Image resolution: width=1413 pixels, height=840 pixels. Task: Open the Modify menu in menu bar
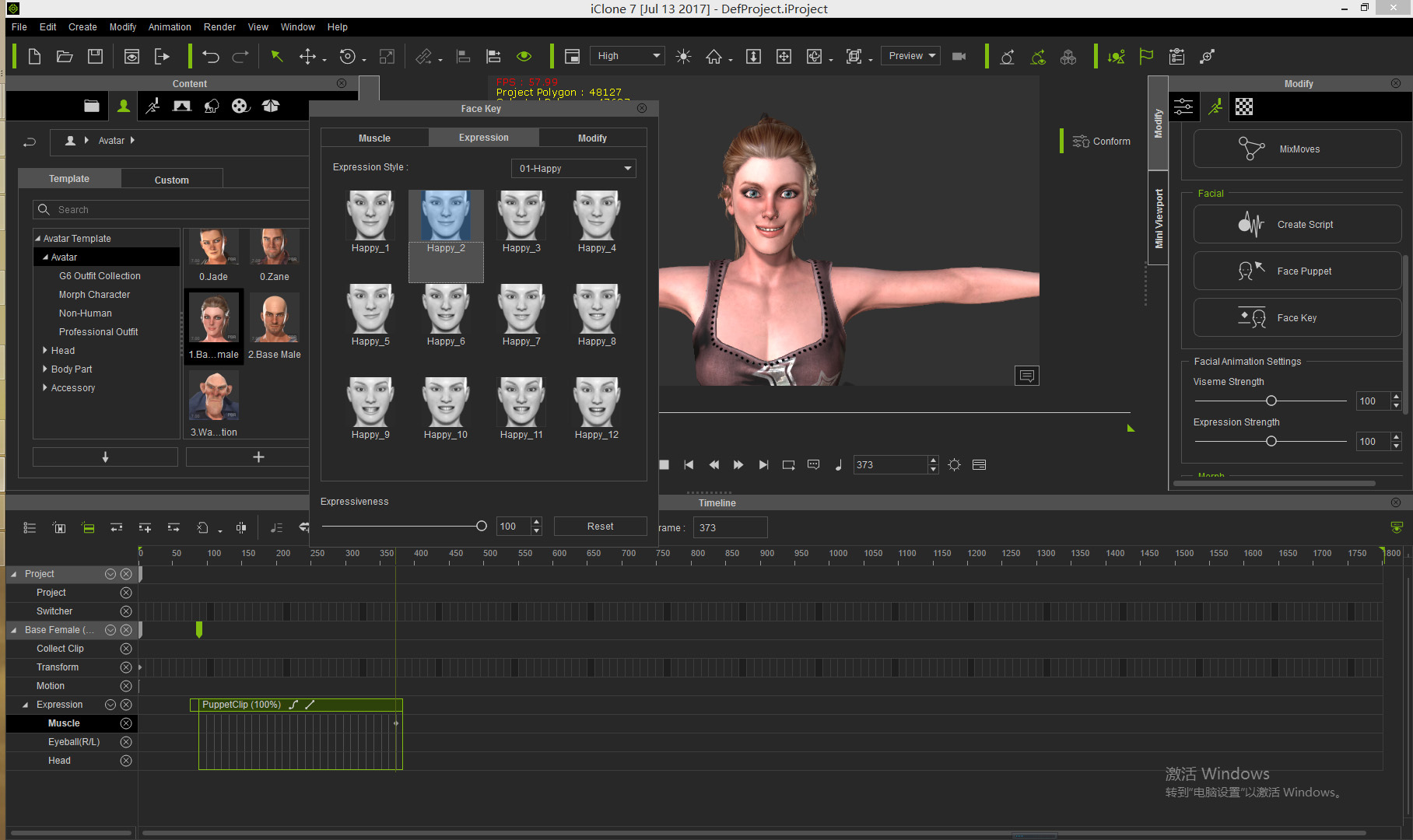pyautogui.click(x=123, y=27)
